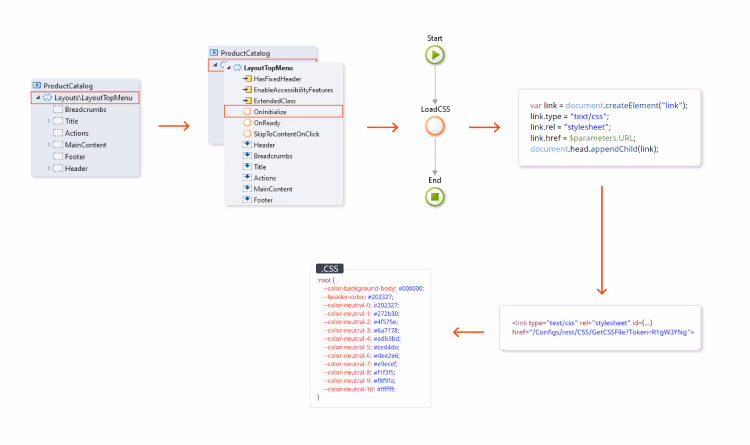Click the input parameter icon beside EnableAccessibilityFeatures
Viewport: 750px width, 445px height.
[x=247, y=89]
